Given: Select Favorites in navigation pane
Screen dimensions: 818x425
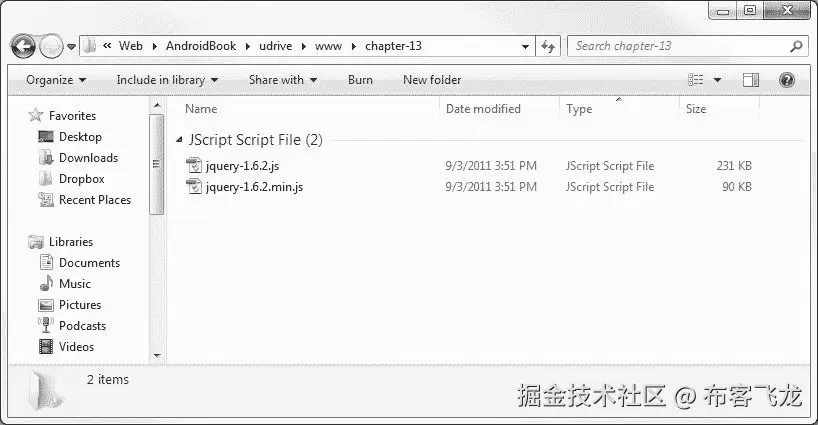Looking at the screenshot, I should [x=73, y=116].
